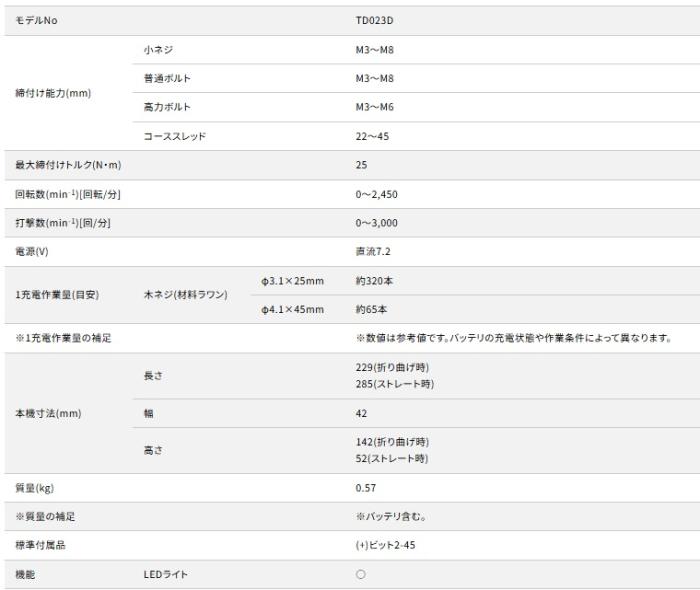Click the 229(折り曲げ時) value

[392, 367]
